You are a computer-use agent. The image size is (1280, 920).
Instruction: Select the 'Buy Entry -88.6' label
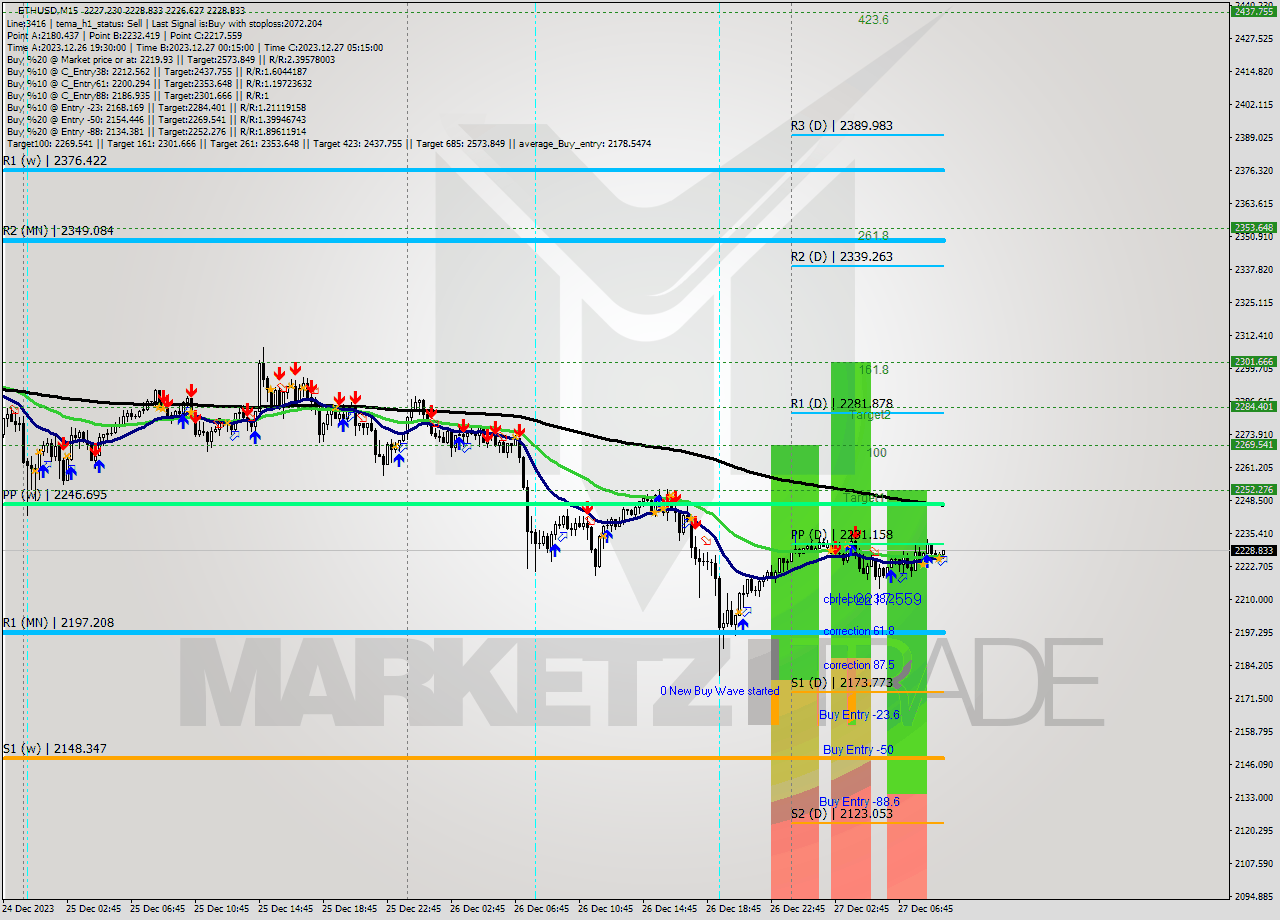pyautogui.click(x=859, y=802)
